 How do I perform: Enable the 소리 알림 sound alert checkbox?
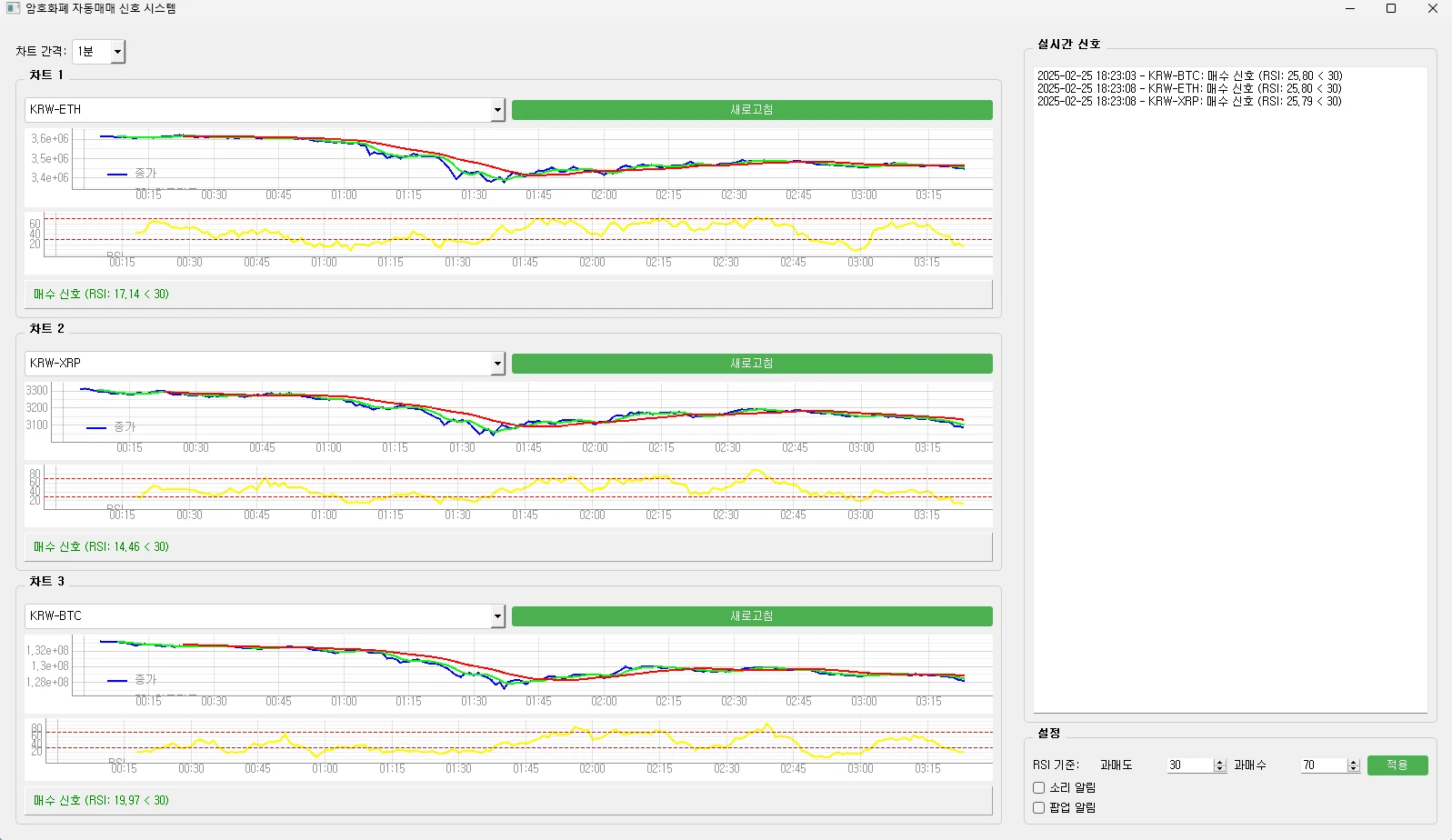pyautogui.click(x=1039, y=788)
